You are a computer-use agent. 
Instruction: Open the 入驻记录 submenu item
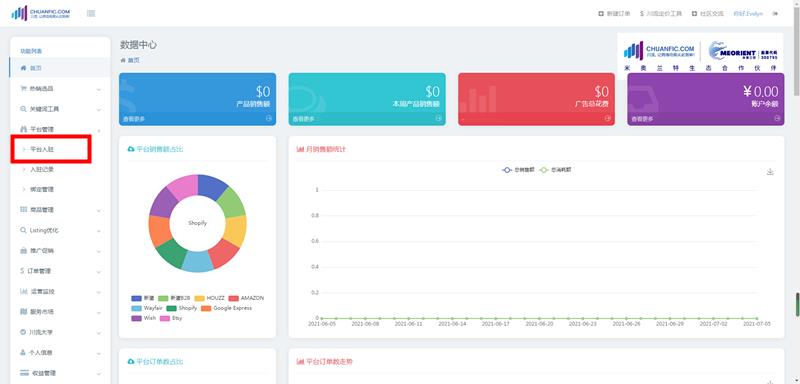[42, 169]
